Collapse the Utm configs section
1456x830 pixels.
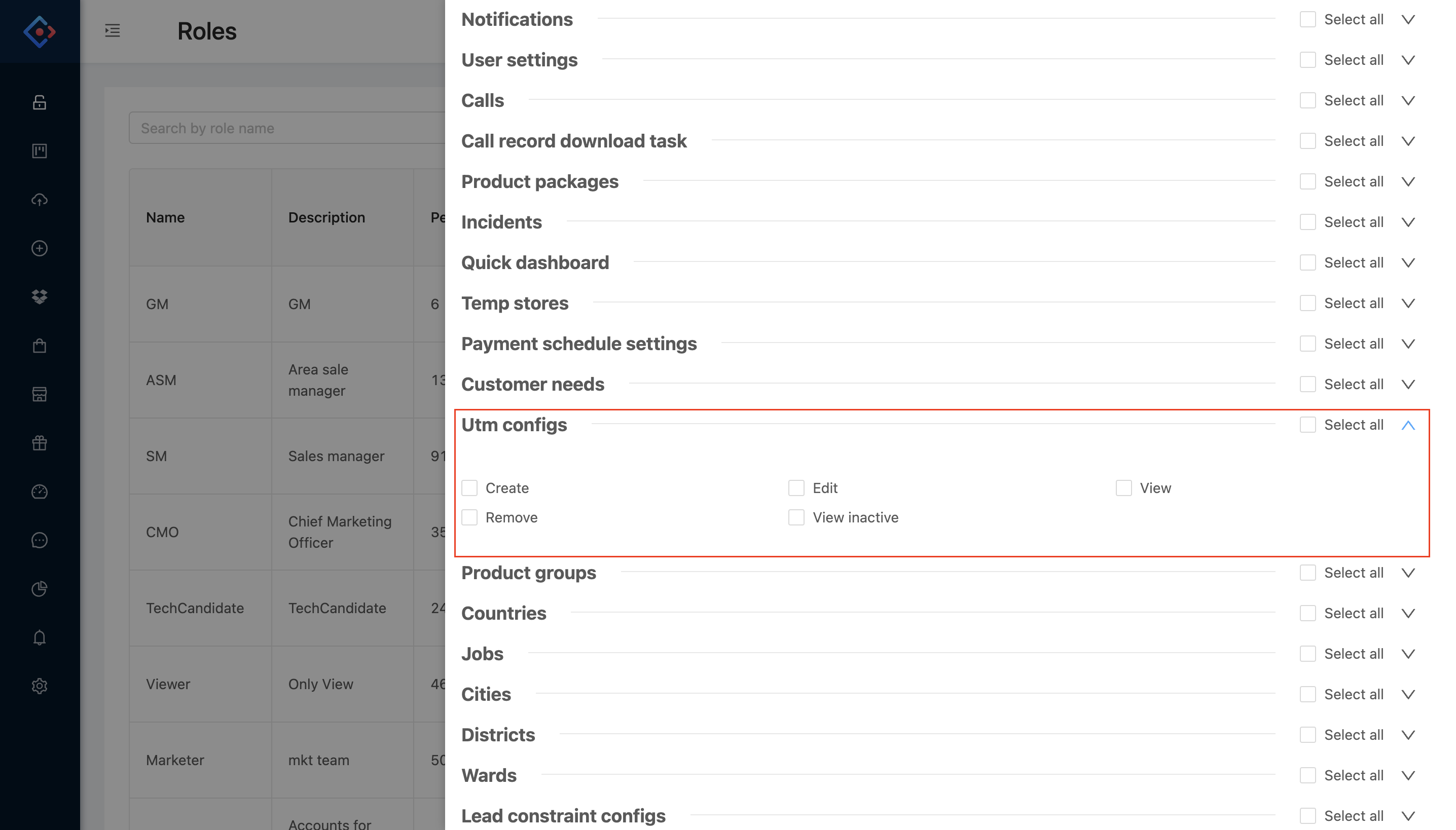point(1407,425)
